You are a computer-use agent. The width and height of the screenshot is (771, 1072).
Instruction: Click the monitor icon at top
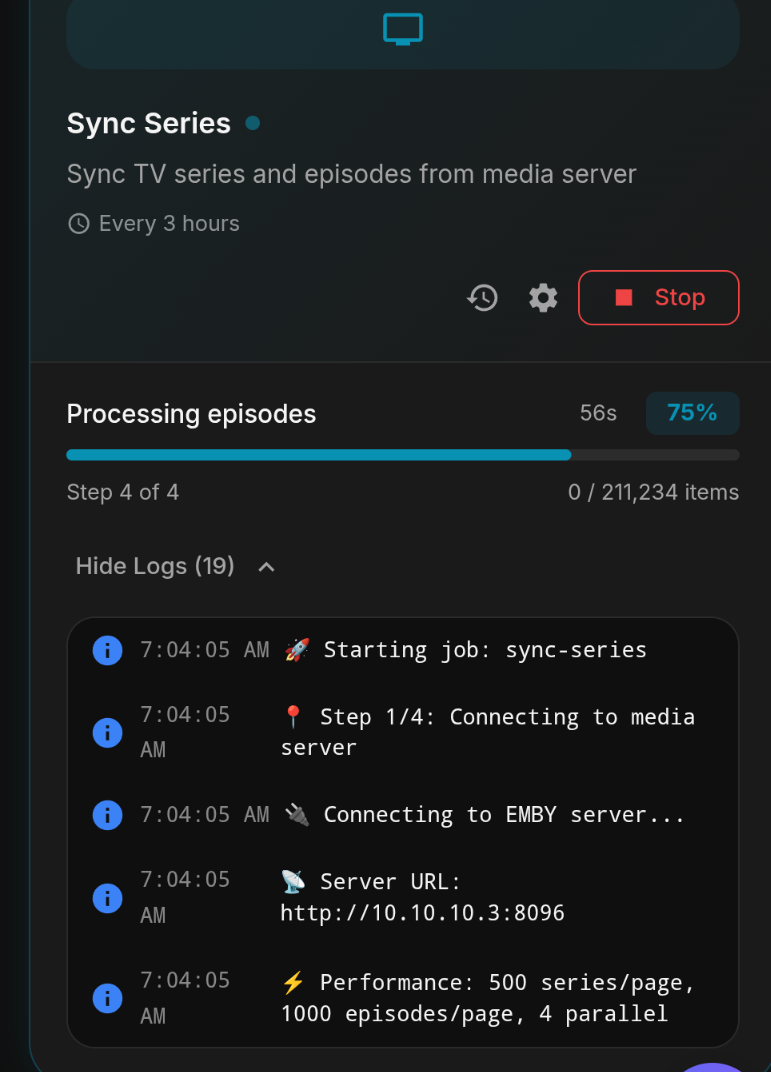click(x=403, y=29)
